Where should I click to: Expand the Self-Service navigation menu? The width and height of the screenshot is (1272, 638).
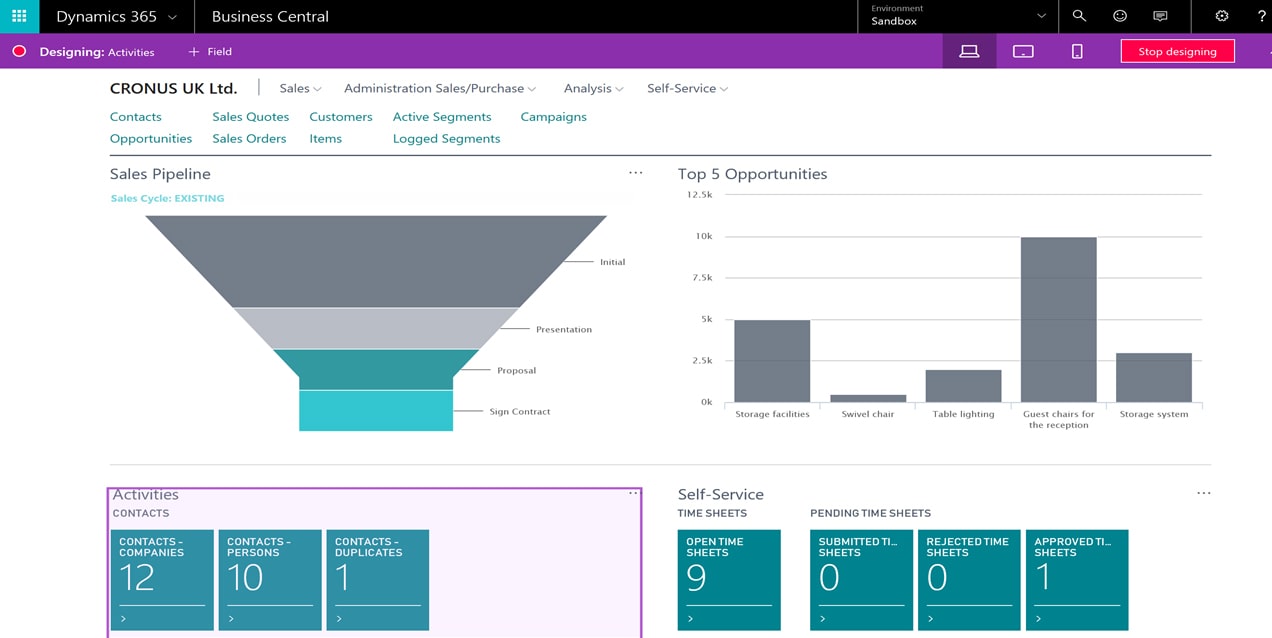[687, 88]
